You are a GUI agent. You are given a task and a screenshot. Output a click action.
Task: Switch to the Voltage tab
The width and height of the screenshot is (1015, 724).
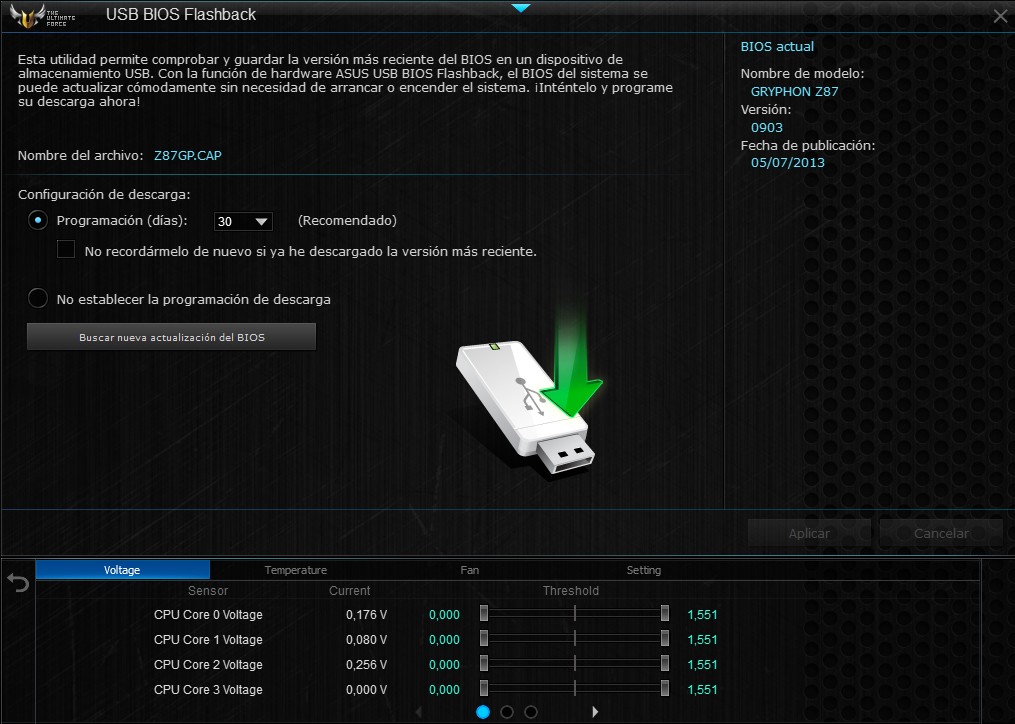(122, 570)
